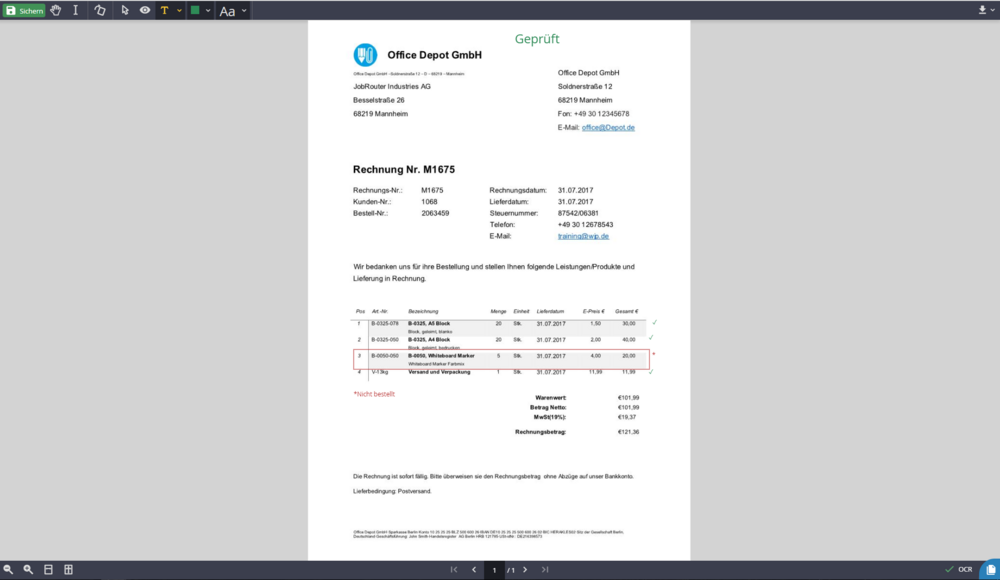The image size is (1000, 580).
Task: Click the recipient JobRouter Industries AG
Action: point(392,86)
